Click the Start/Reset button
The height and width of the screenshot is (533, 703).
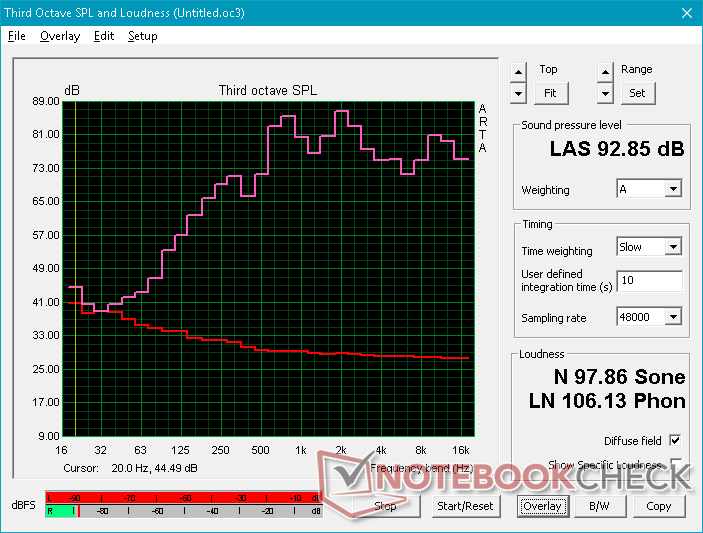465,506
